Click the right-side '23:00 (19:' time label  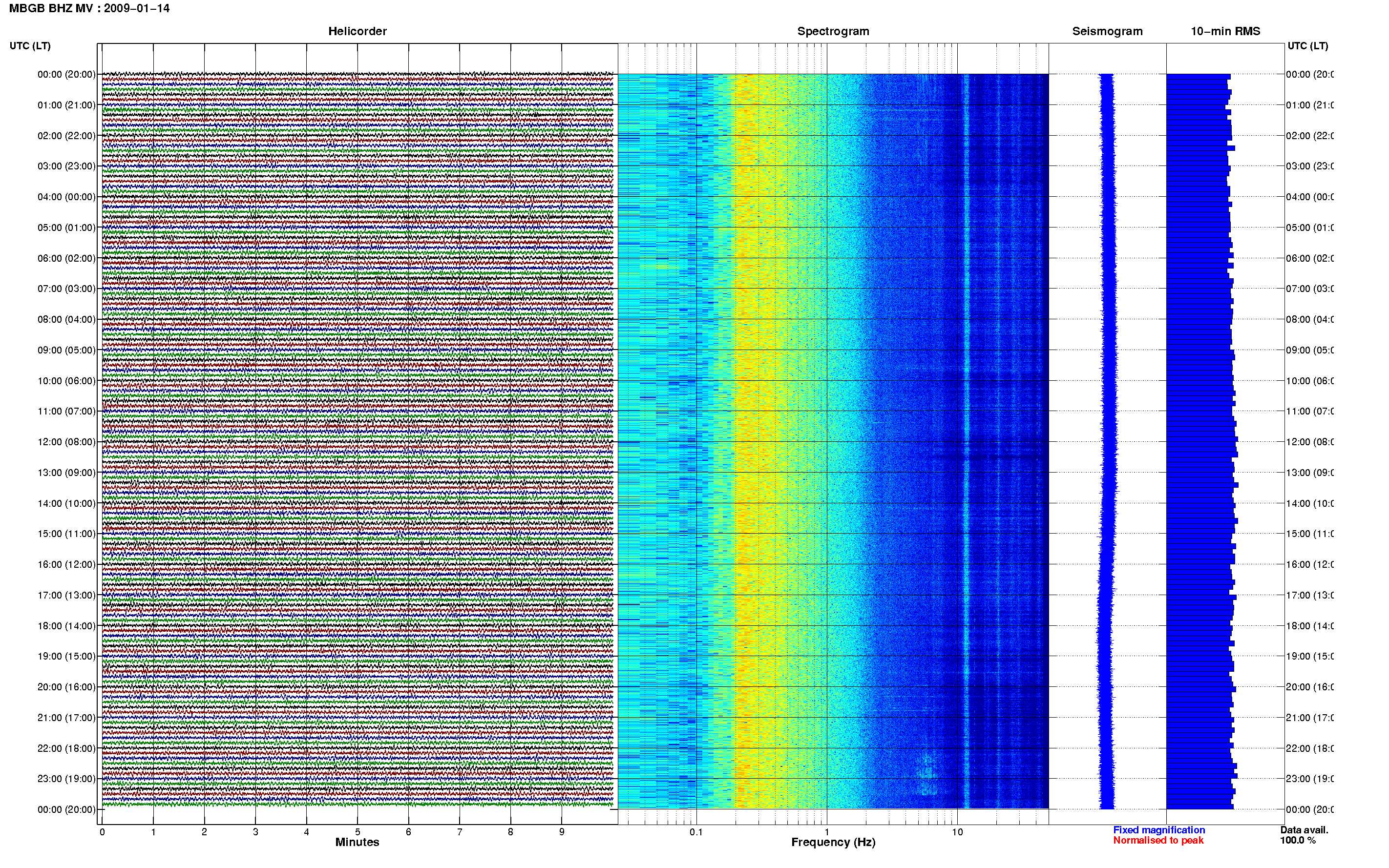click(x=1310, y=779)
